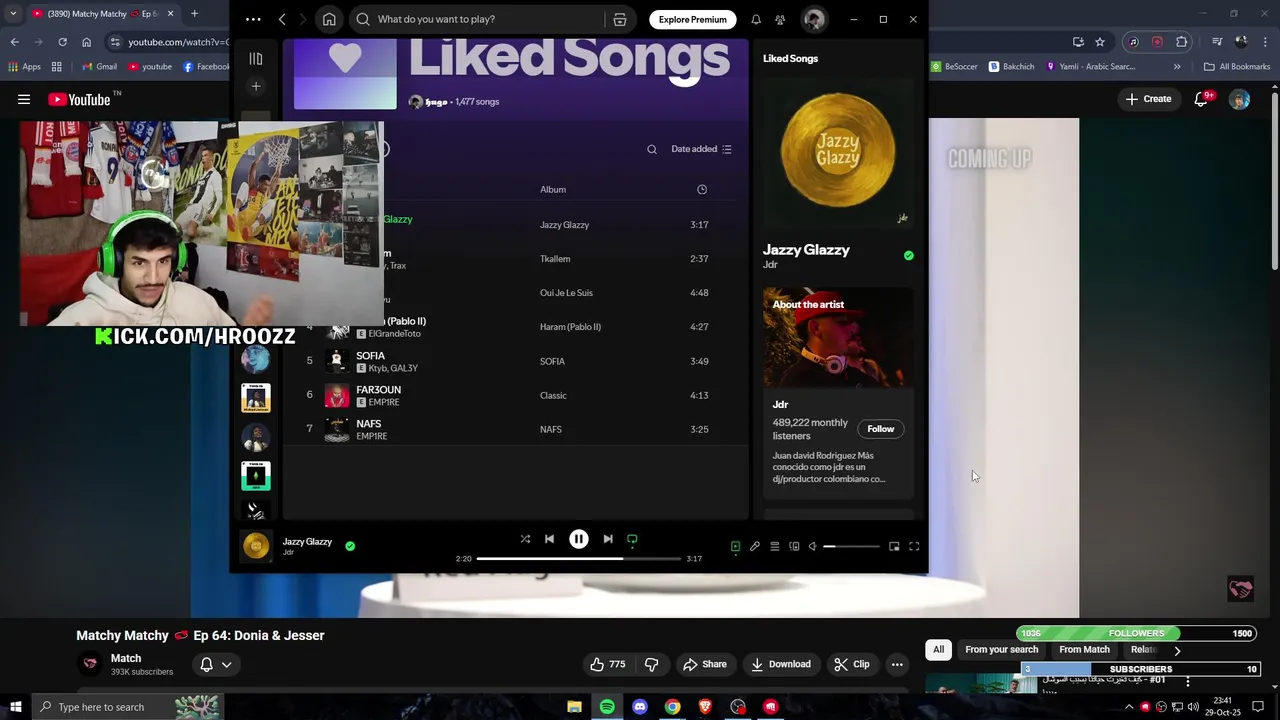Open YouTube notifications bell
This screenshot has width=1280, height=720.
pos(1203,99)
